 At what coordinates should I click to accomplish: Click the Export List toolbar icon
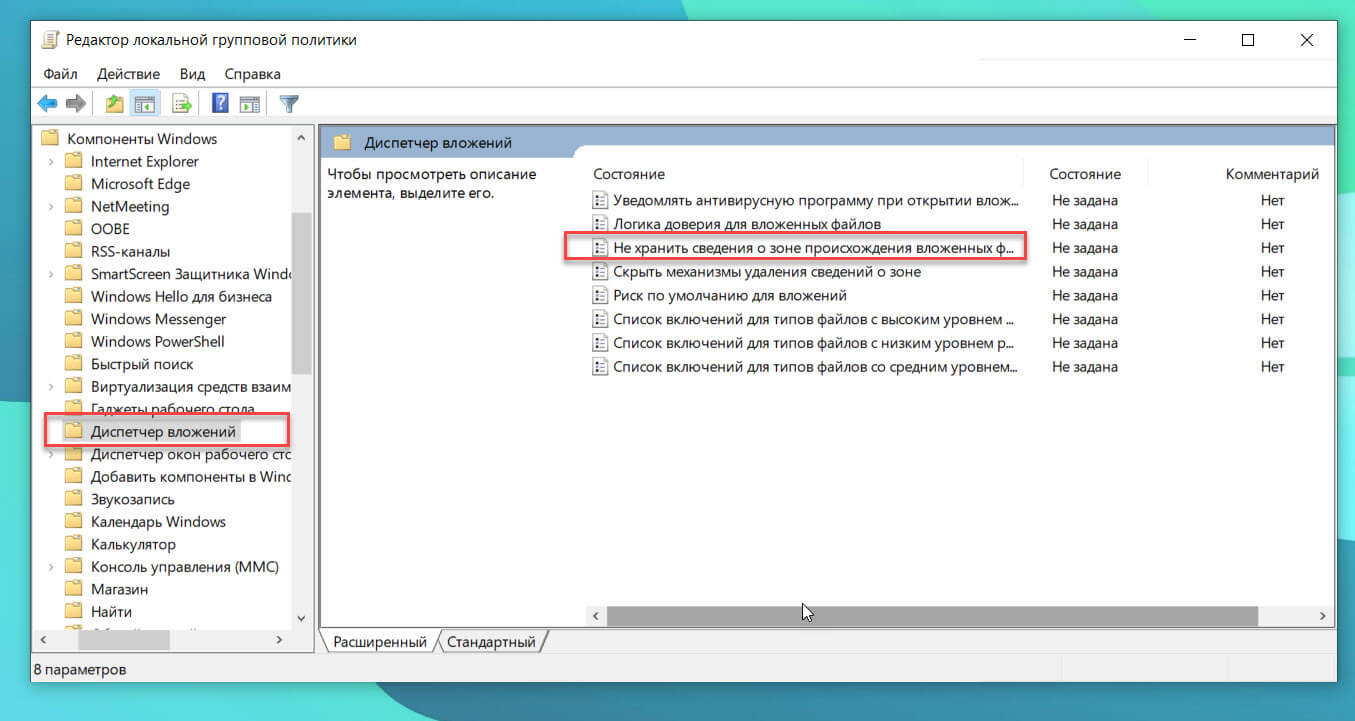point(181,103)
